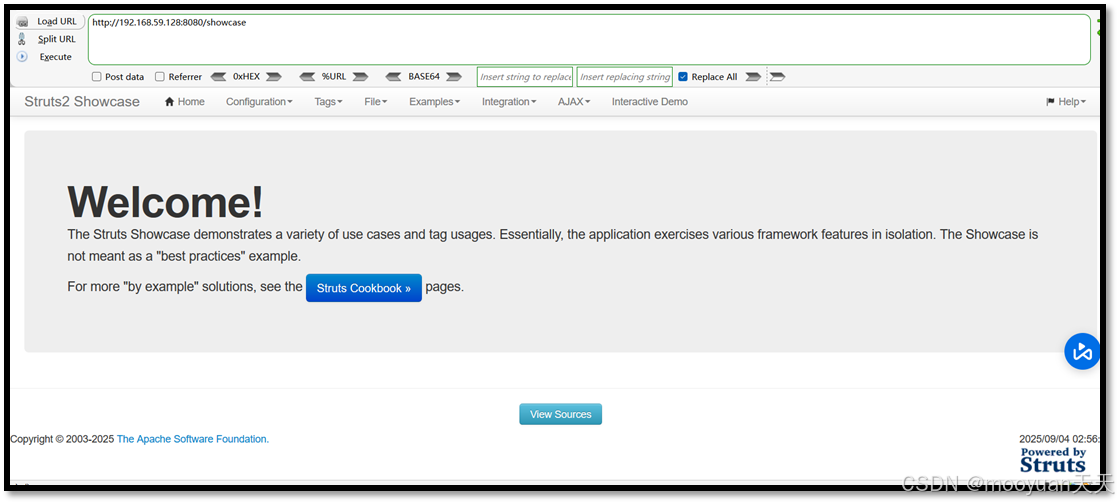Open the Integration dropdown menu
This screenshot has width=1119, height=504.
(509, 101)
